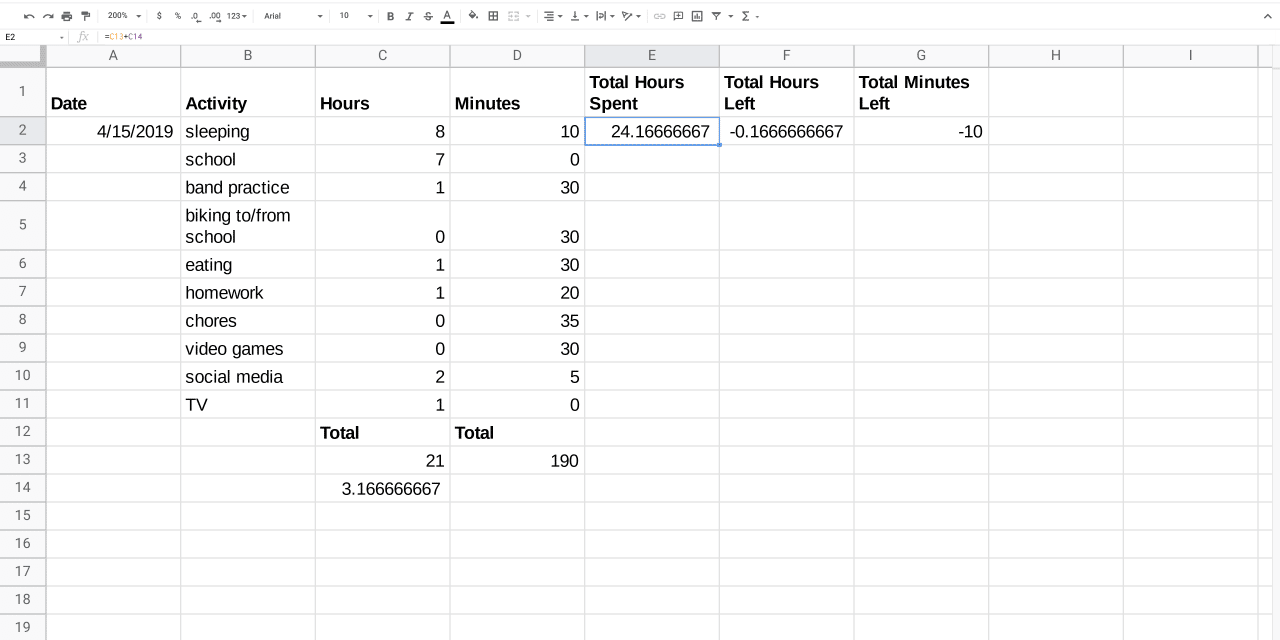Select column H header
Viewport: 1280px width, 640px height.
pyautogui.click(x=1055, y=56)
